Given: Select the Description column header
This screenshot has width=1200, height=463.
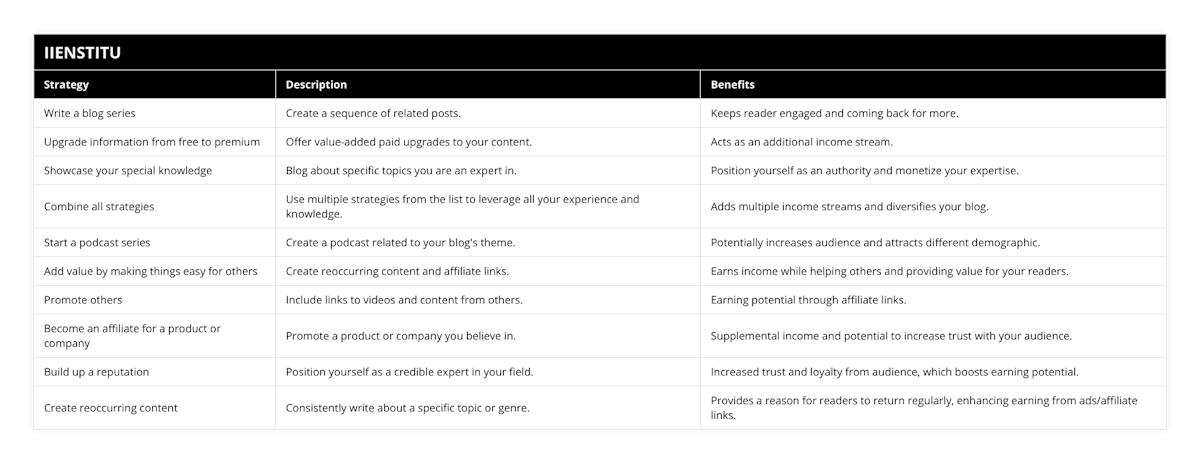Looking at the screenshot, I should click(x=316, y=85).
